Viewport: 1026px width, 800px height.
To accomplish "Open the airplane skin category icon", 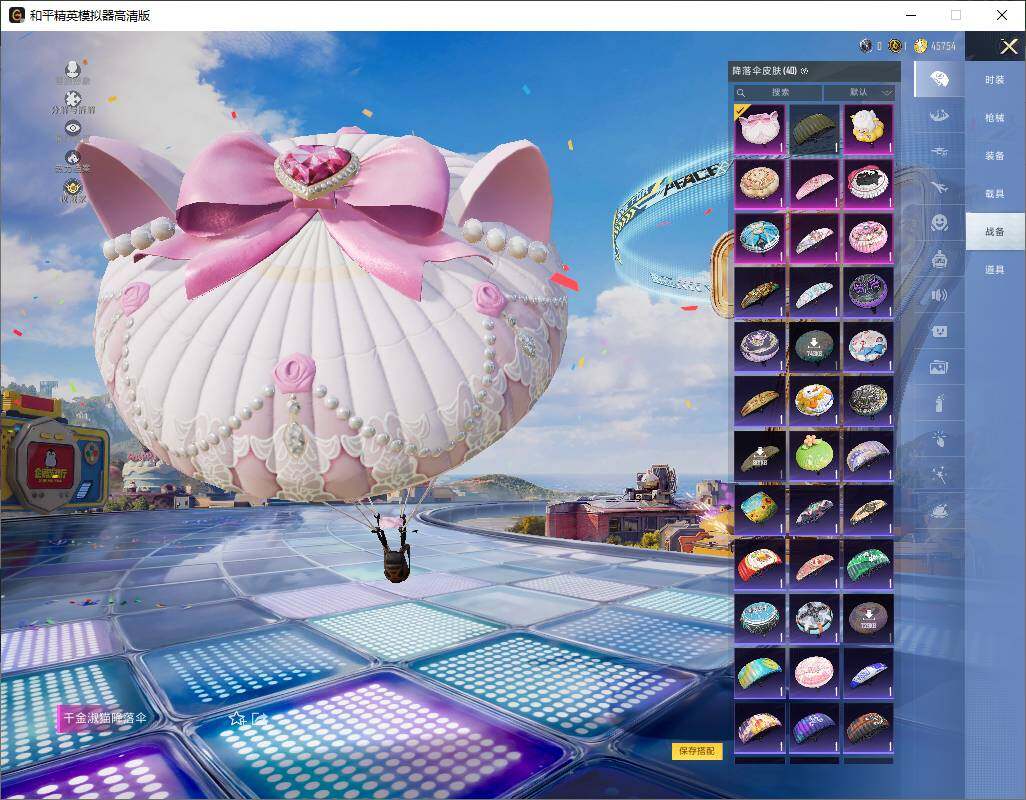I will (x=938, y=187).
